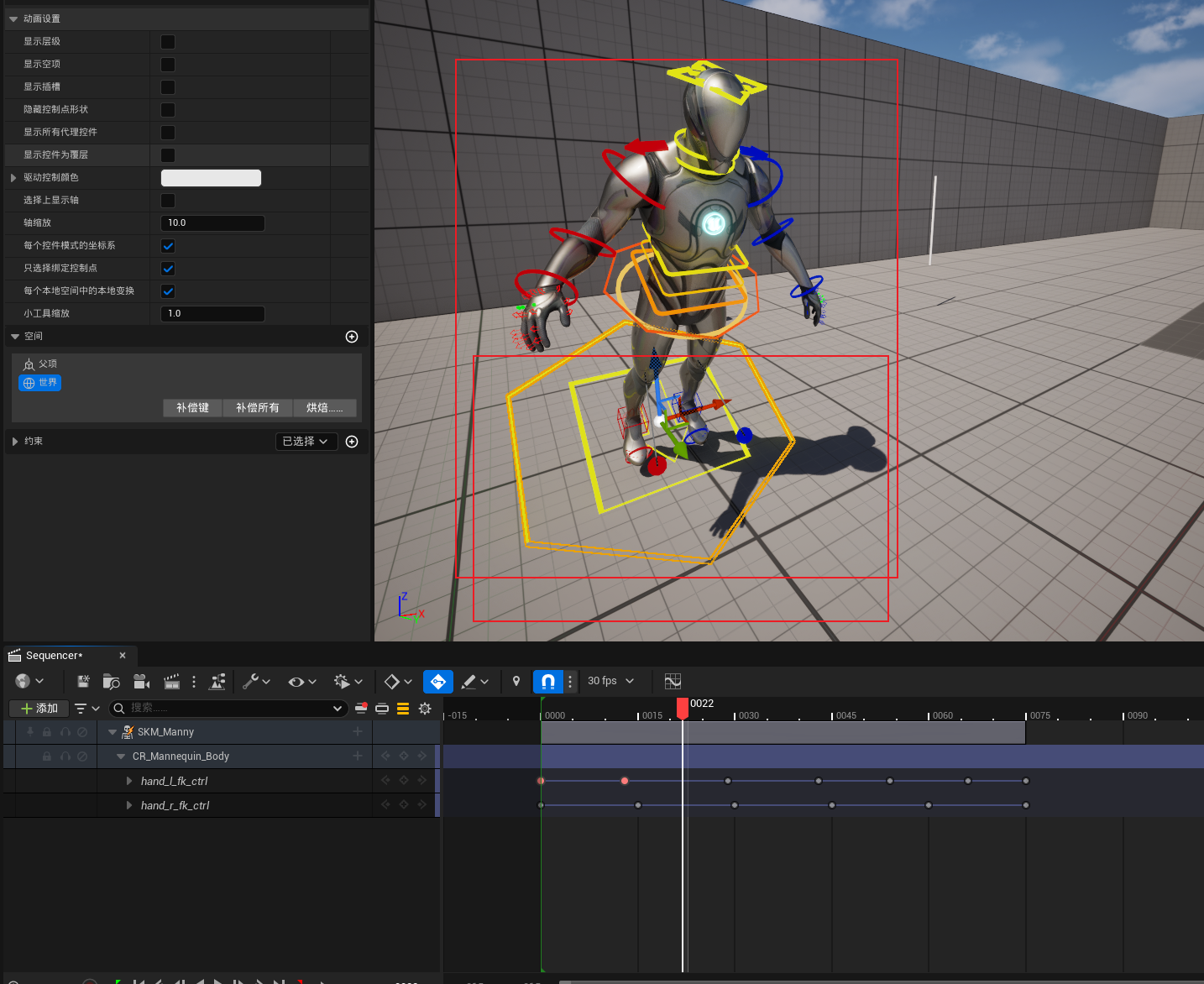Tick the 显示所有代理控件 checkbox
Viewport: 1204px width, 984px height.
pyautogui.click(x=168, y=133)
